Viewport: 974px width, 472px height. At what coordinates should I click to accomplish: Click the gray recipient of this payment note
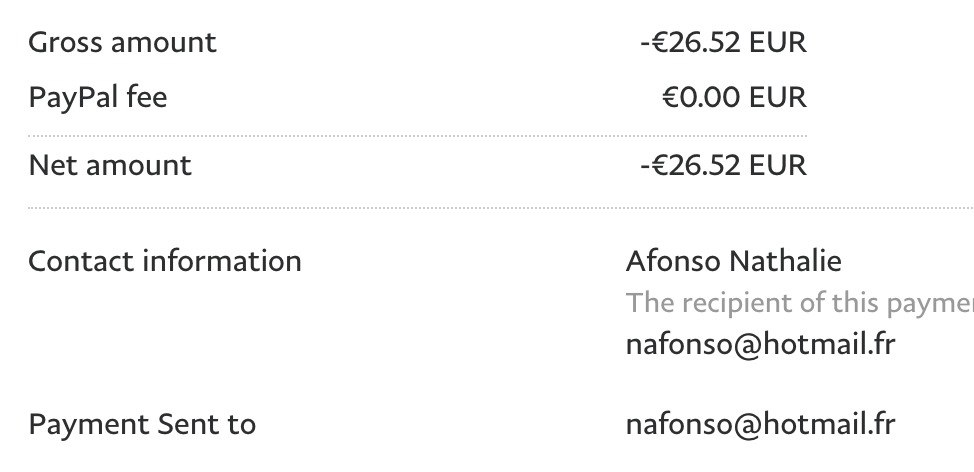[x=799, y=302]
